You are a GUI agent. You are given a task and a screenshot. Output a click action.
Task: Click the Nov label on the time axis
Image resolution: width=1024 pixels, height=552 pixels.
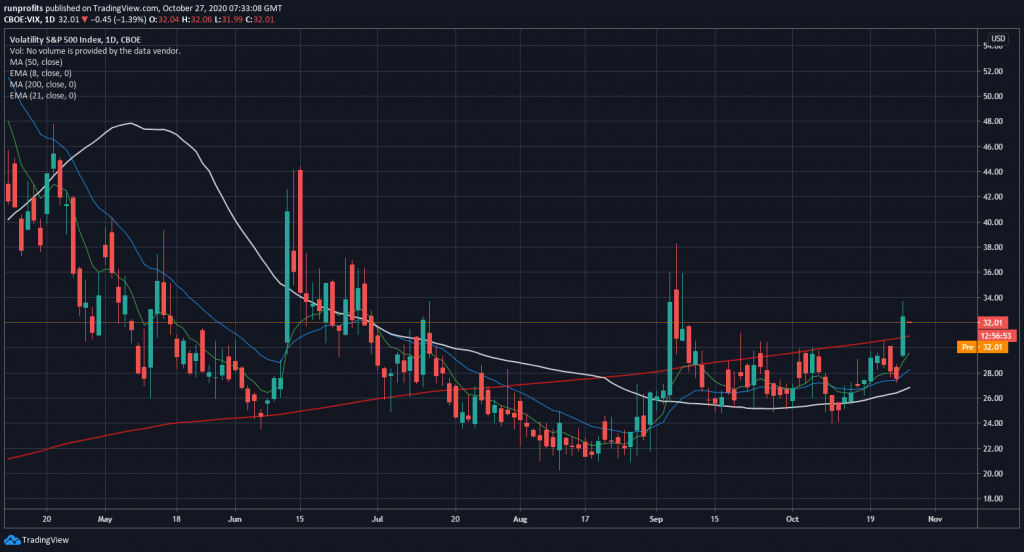[934, 520]
